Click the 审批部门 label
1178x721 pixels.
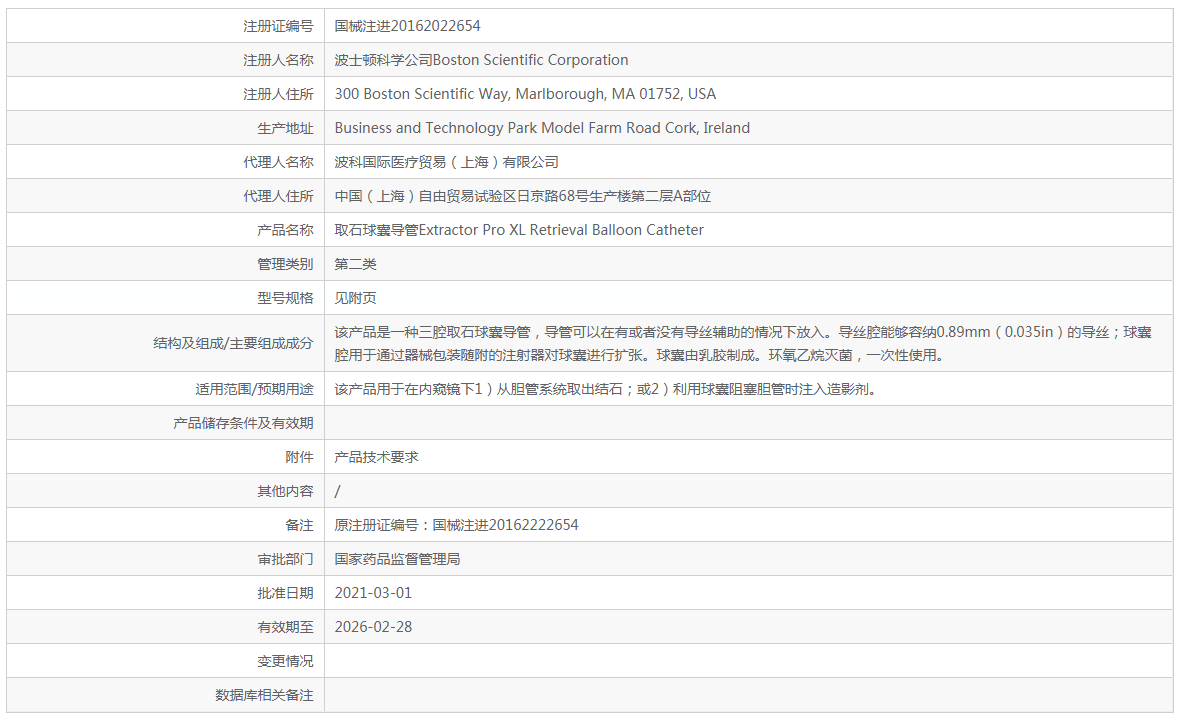(285, 560)
